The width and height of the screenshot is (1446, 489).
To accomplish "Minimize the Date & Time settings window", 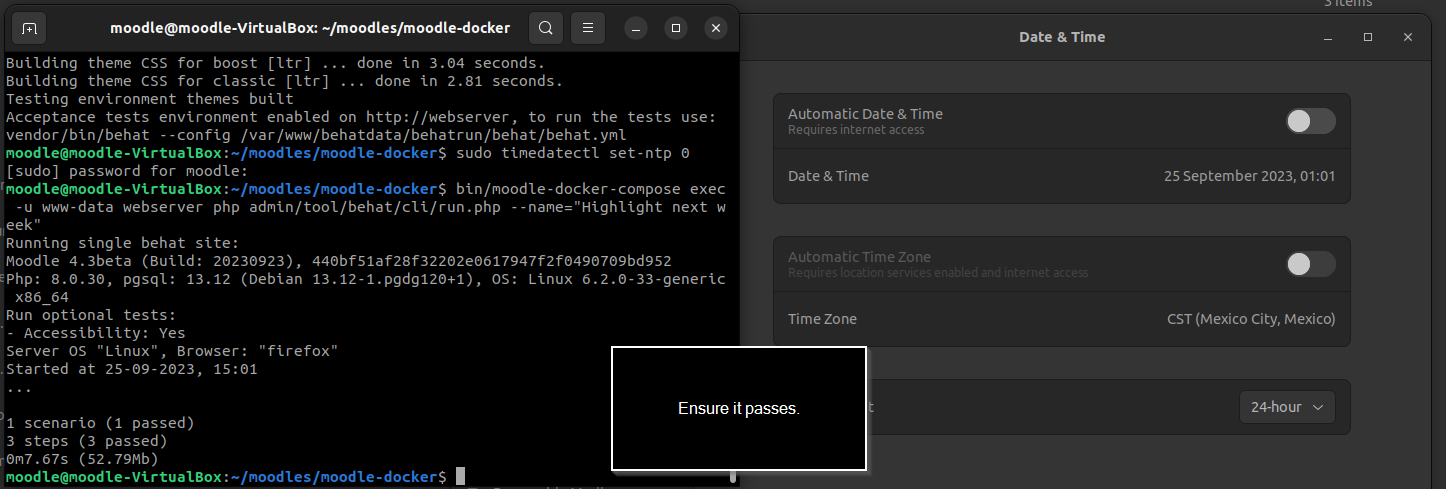I will (1328, 37).
